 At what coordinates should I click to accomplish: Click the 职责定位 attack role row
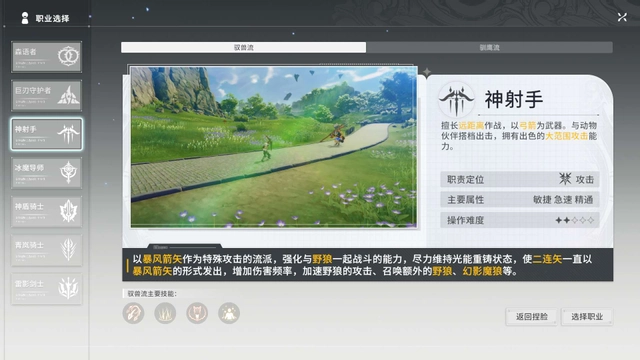pyautogui.click(x=520, y=179)
